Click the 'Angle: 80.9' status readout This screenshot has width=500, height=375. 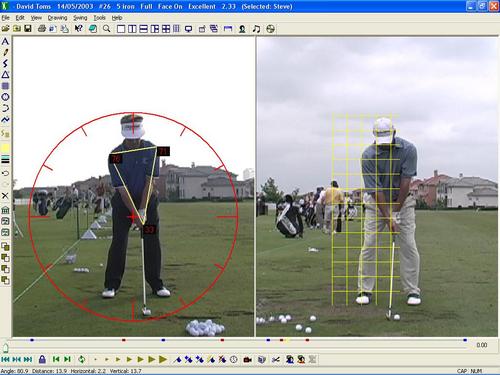(x=14, y=371)
